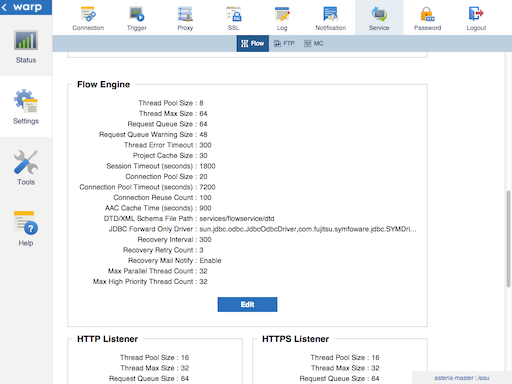This screenshot has width=512, height=384.
Task: Click Recovery Mail Notify value Enable
Action: [210, 261]
